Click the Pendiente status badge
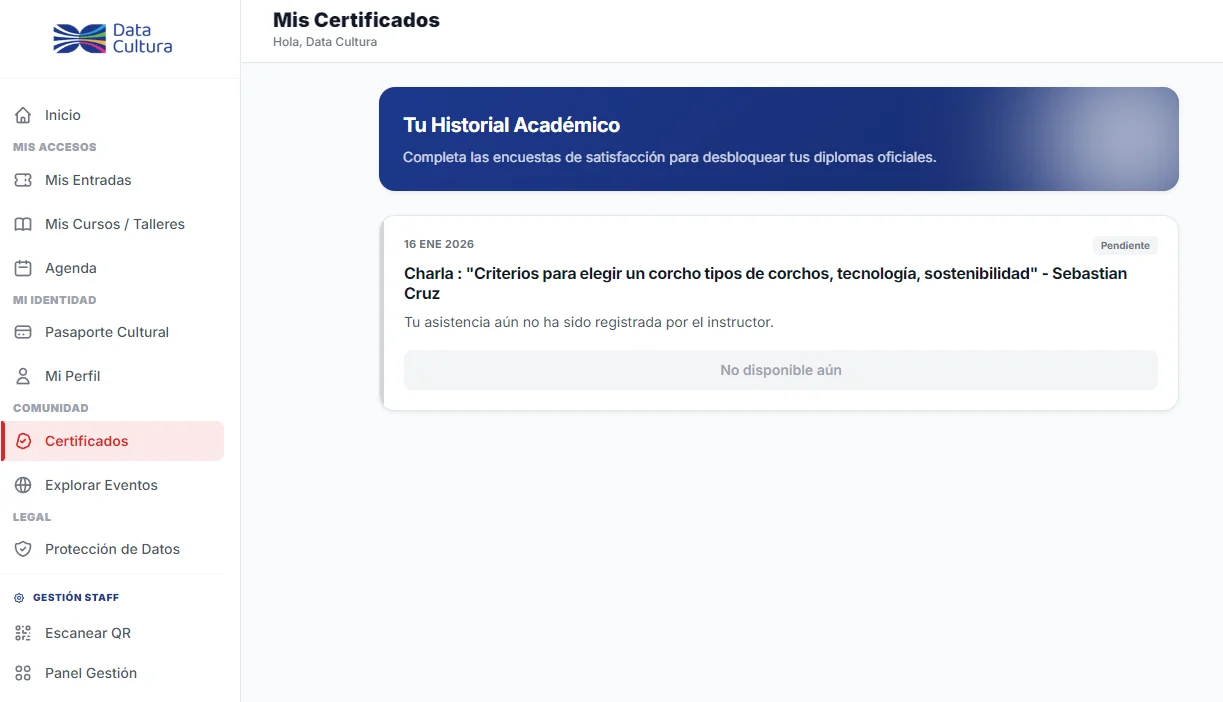 coord(1124,245)
